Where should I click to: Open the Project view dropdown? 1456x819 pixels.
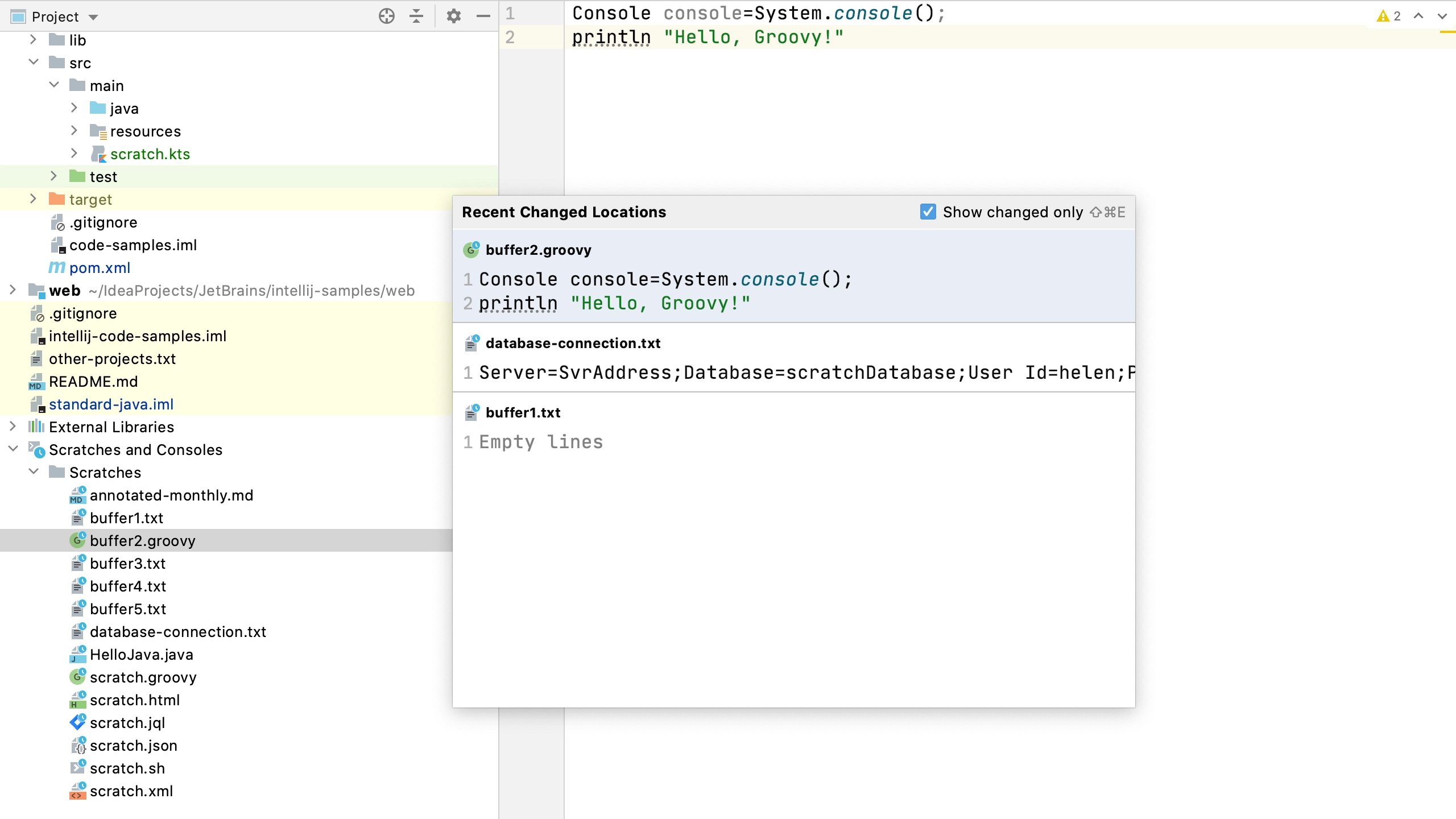[93, 17]
